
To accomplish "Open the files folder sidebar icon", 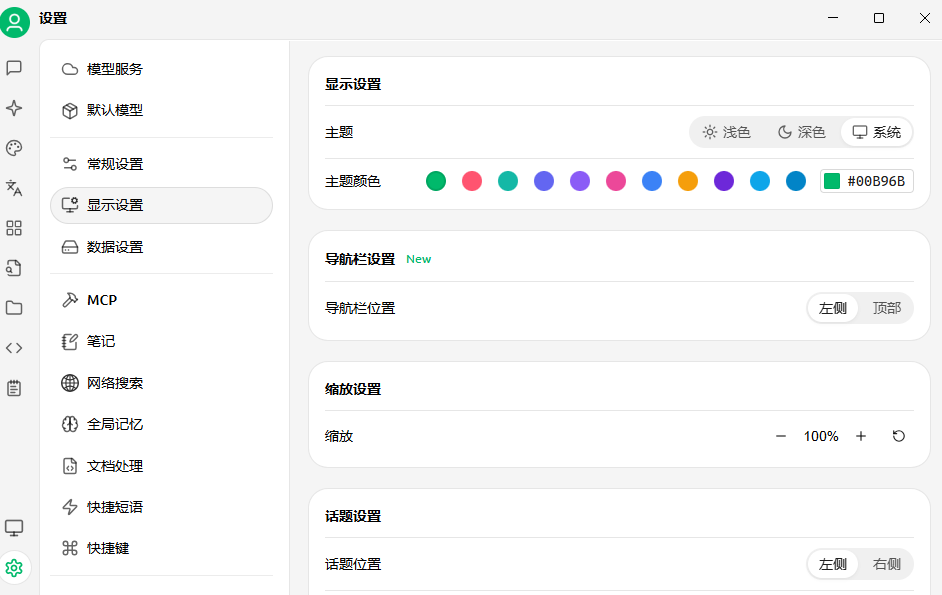I will [14, 308].
